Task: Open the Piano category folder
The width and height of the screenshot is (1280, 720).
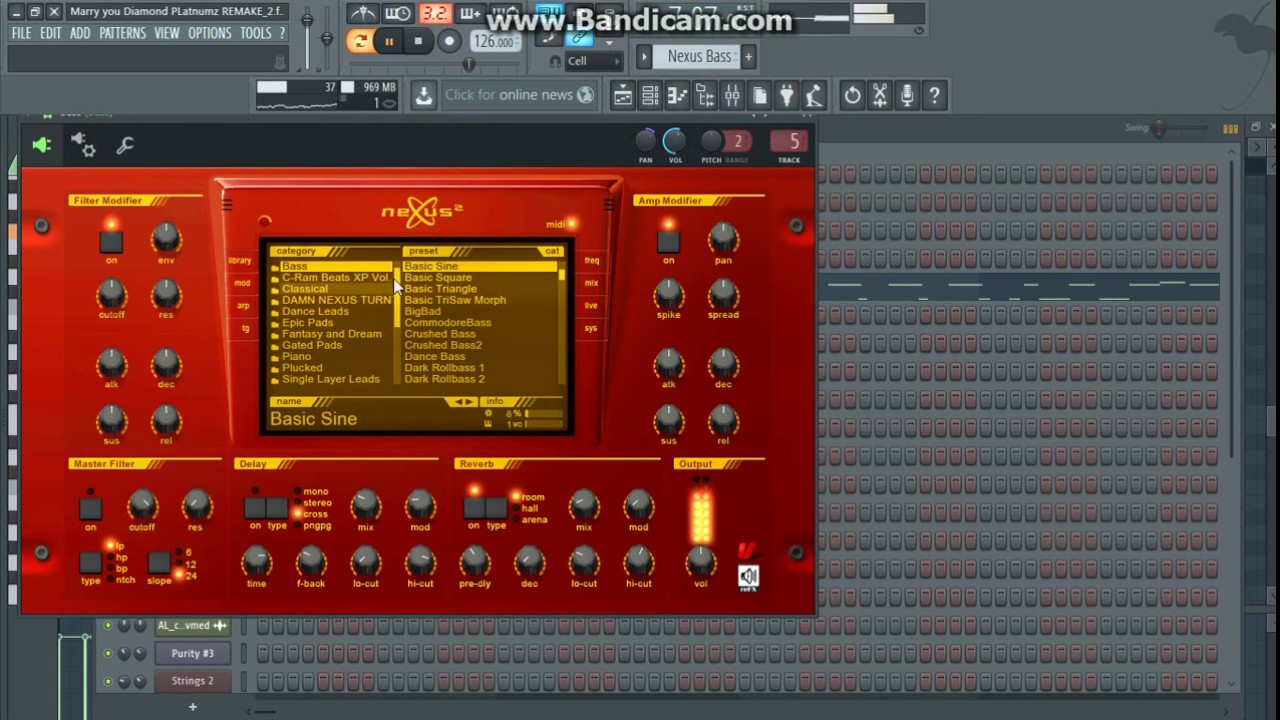Action: [x=333, y=356]
